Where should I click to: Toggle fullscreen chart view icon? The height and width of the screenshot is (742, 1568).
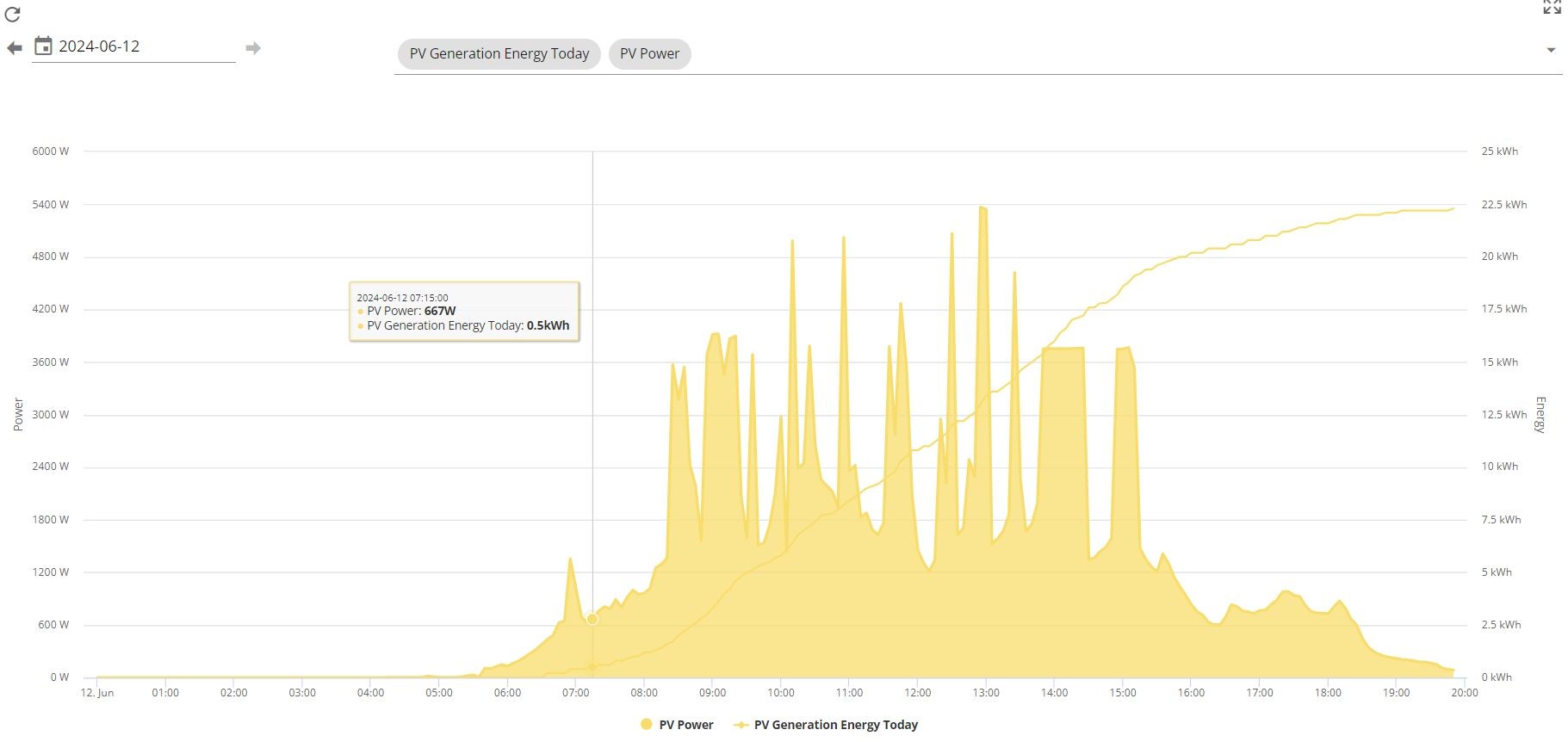coord(1552,7)
